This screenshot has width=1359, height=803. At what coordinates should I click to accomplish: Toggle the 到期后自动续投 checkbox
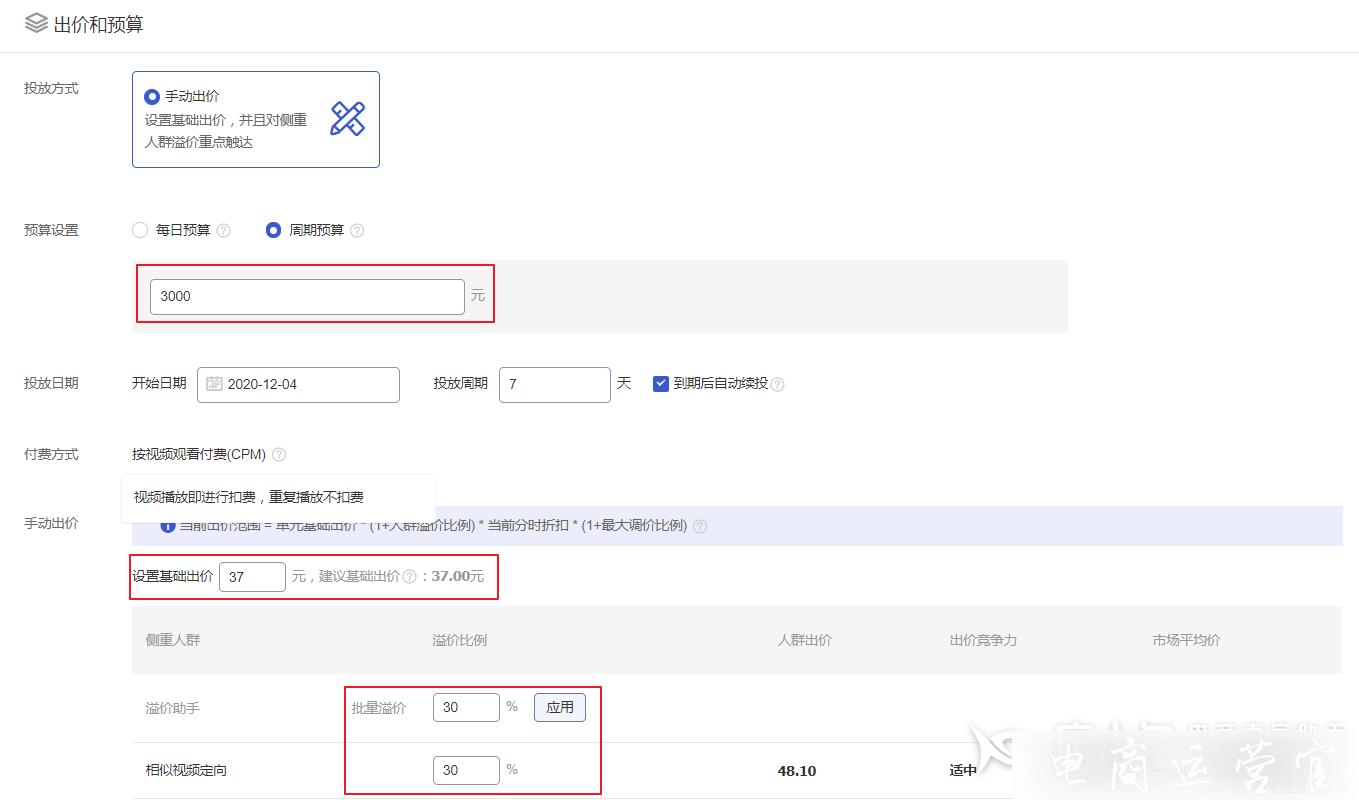click(x=660, y=383)
